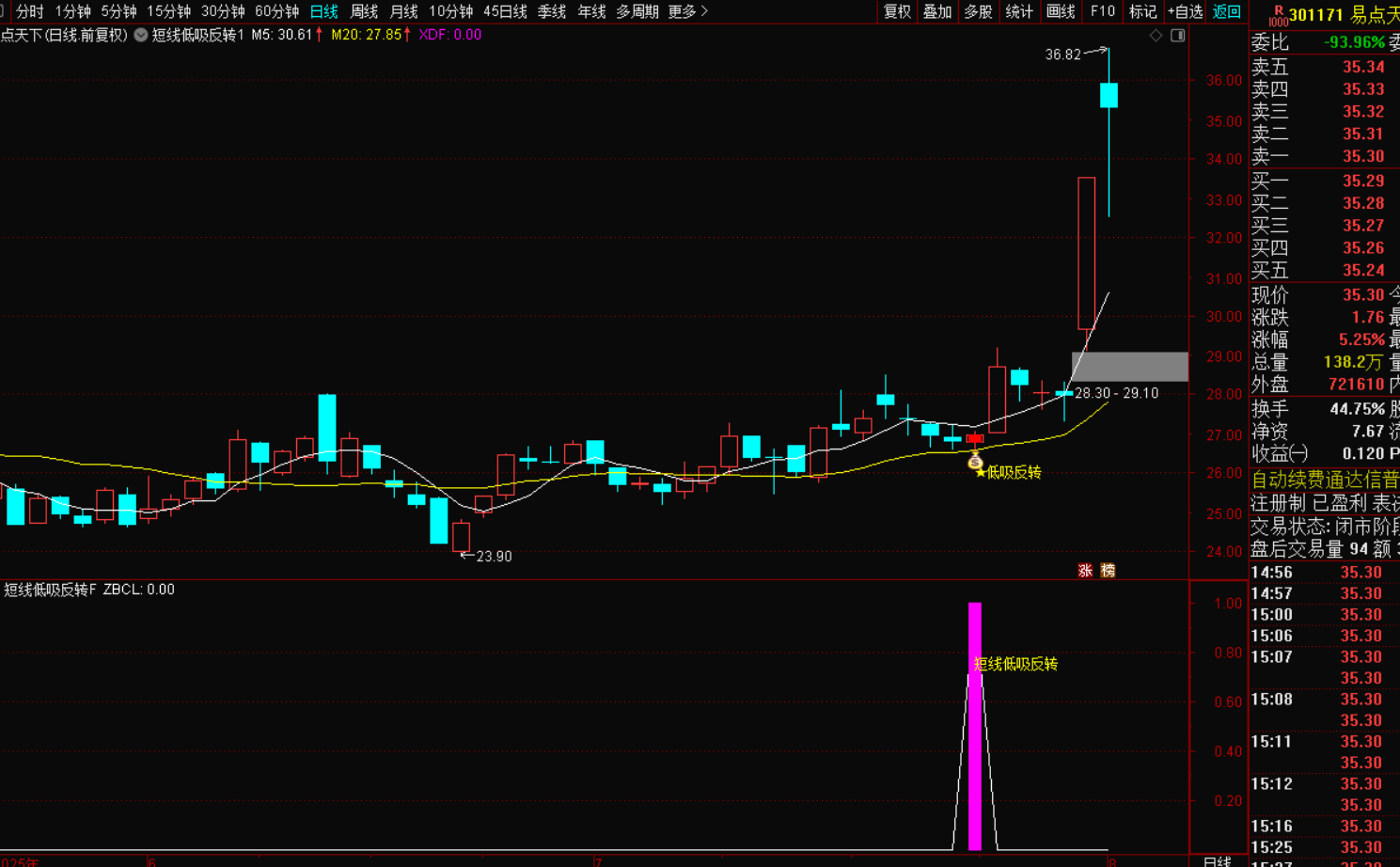Screen dimensions: 1400x867
Task: Click the +自选 add to watchlist button
Action: [1185, 11]
